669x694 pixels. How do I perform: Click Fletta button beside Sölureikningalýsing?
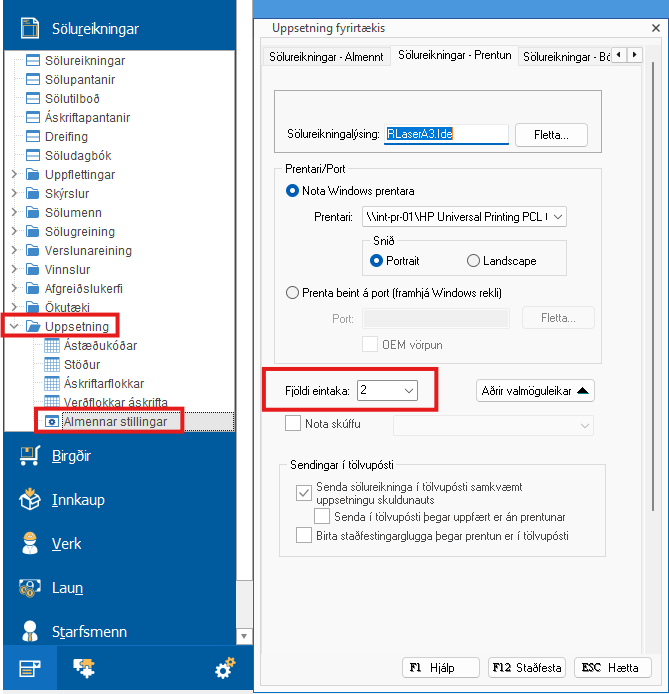[551, 134]
